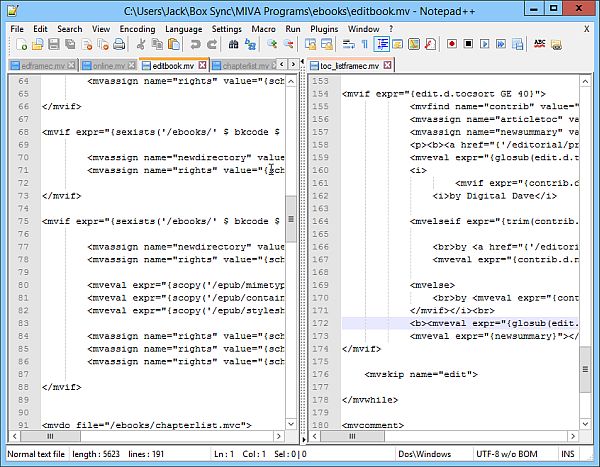
Task: Click the ABC spell-check toolbar icon
Action: coord(540,44)
